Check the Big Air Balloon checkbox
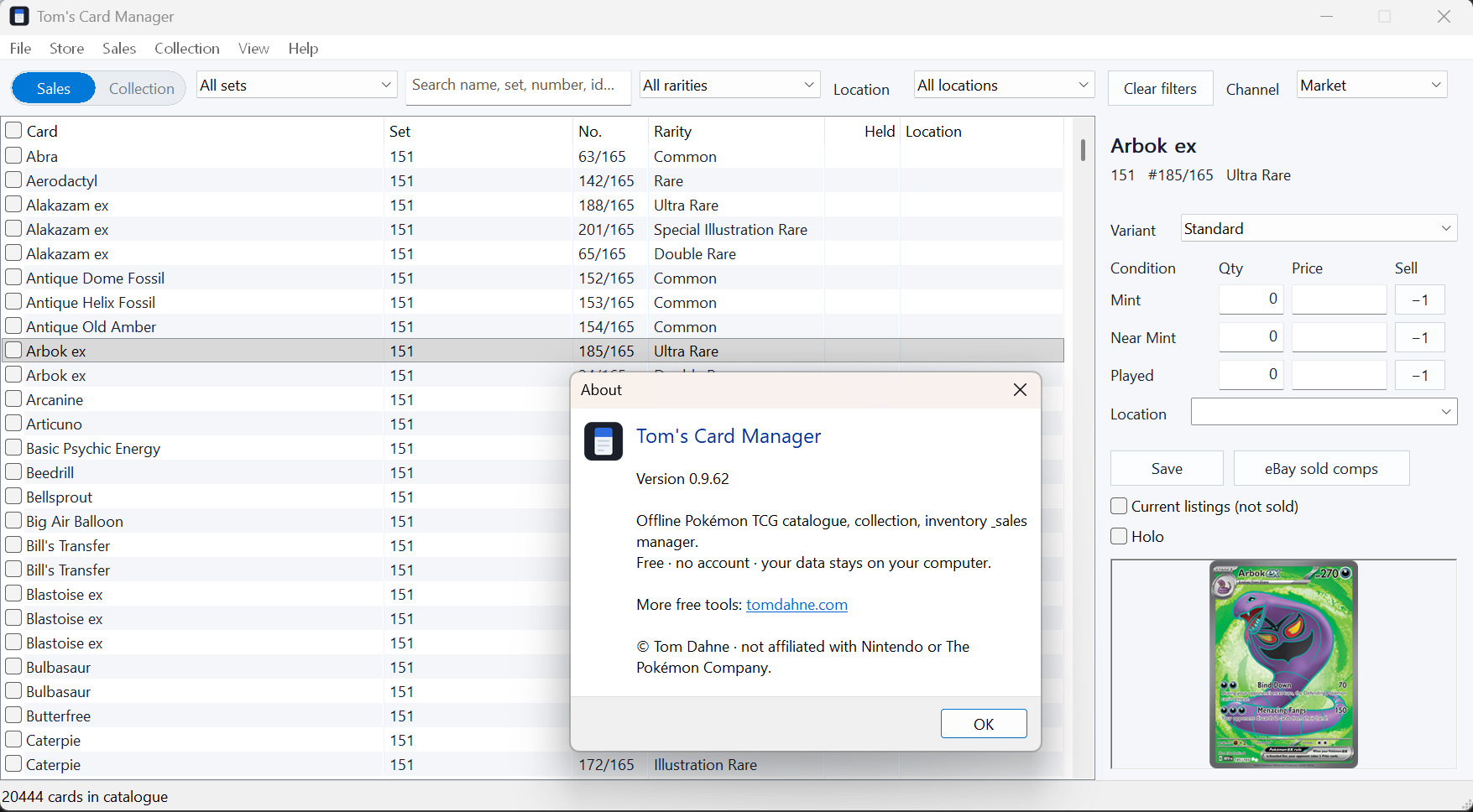 click(x=13, y=520)
